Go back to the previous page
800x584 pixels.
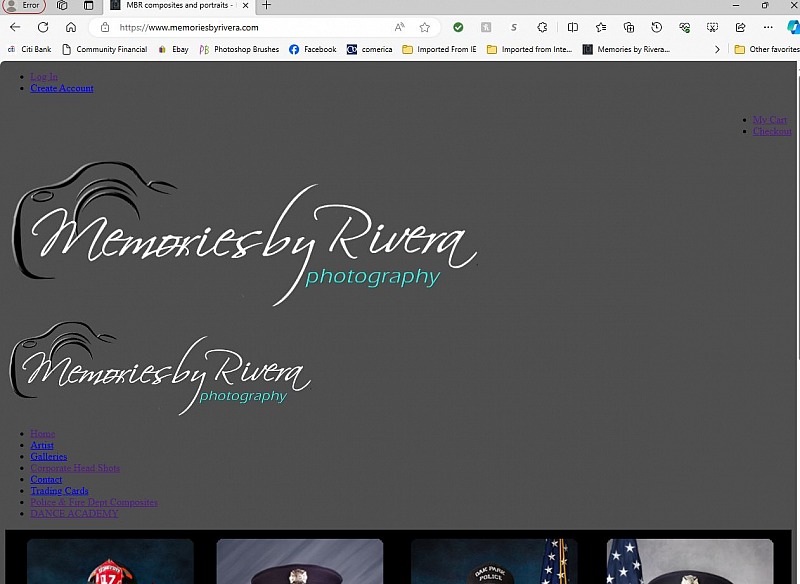tap(15, 28)
